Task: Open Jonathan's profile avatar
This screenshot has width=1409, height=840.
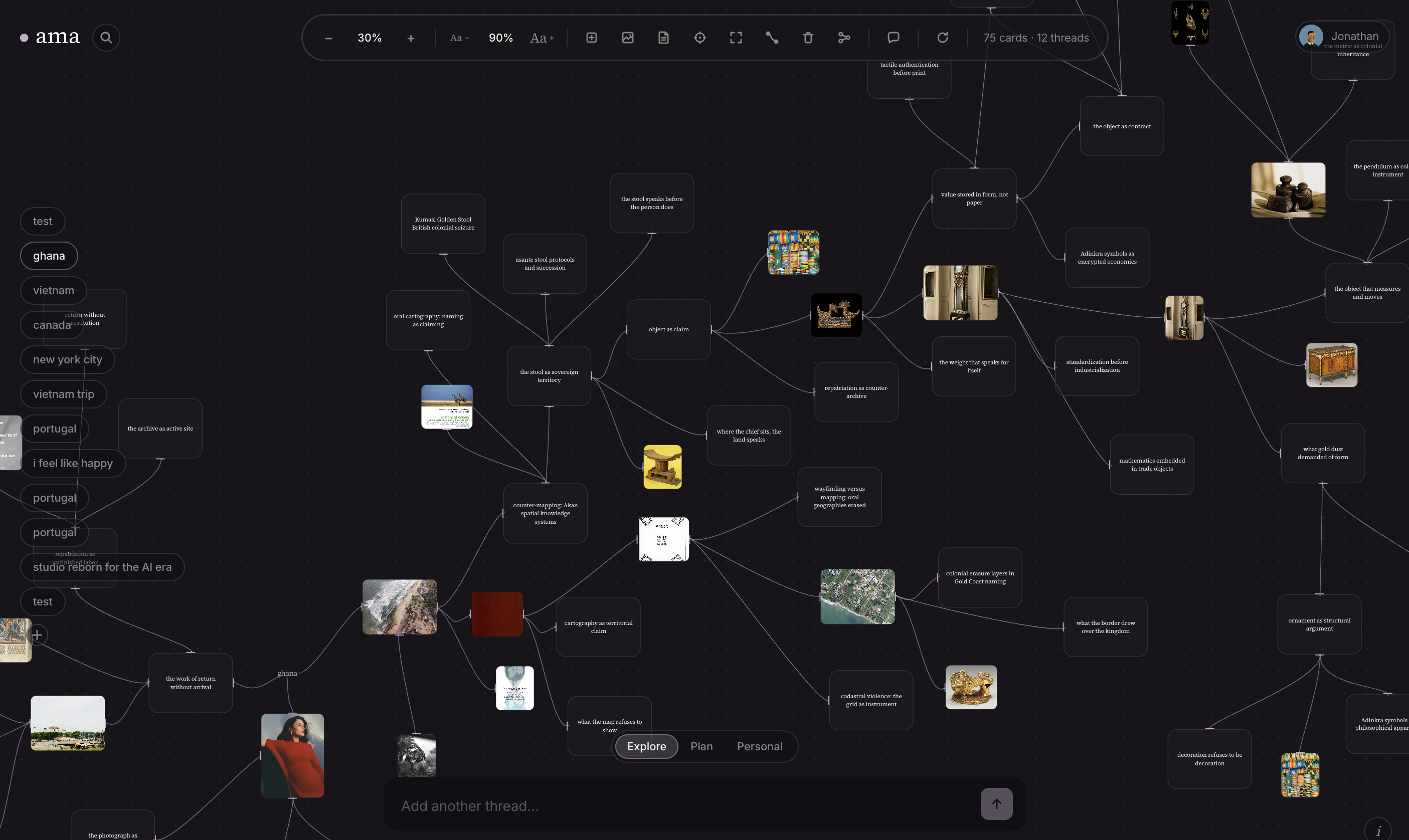Action: [x=1311, y=36]
